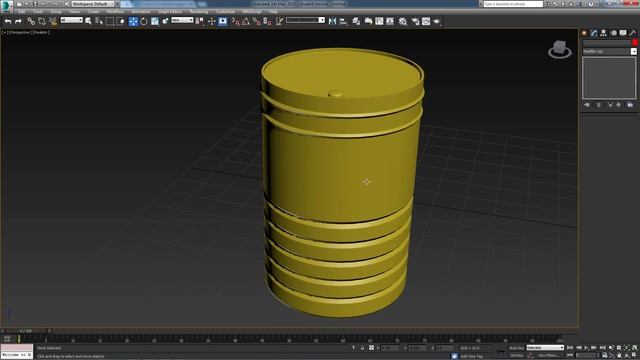Open the Tools menu

coord(38,11)
